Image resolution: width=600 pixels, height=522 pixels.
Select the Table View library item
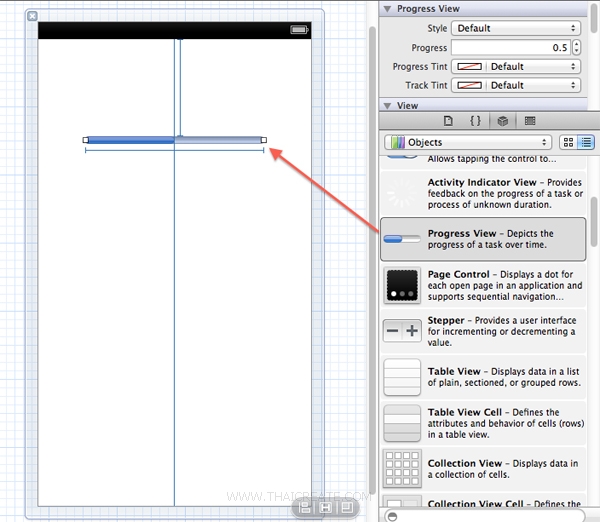coord(483,377)
